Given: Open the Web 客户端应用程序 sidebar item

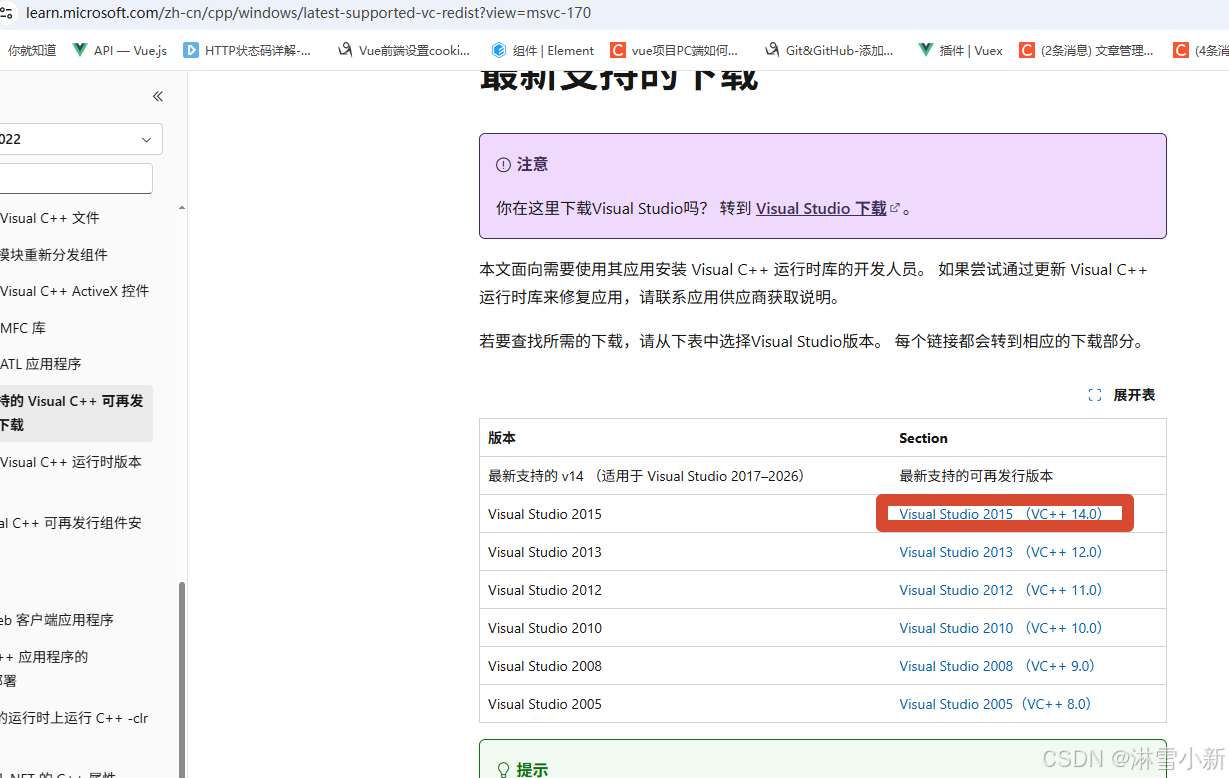Looking at the screenshot, I should click(x=57, y=620).
